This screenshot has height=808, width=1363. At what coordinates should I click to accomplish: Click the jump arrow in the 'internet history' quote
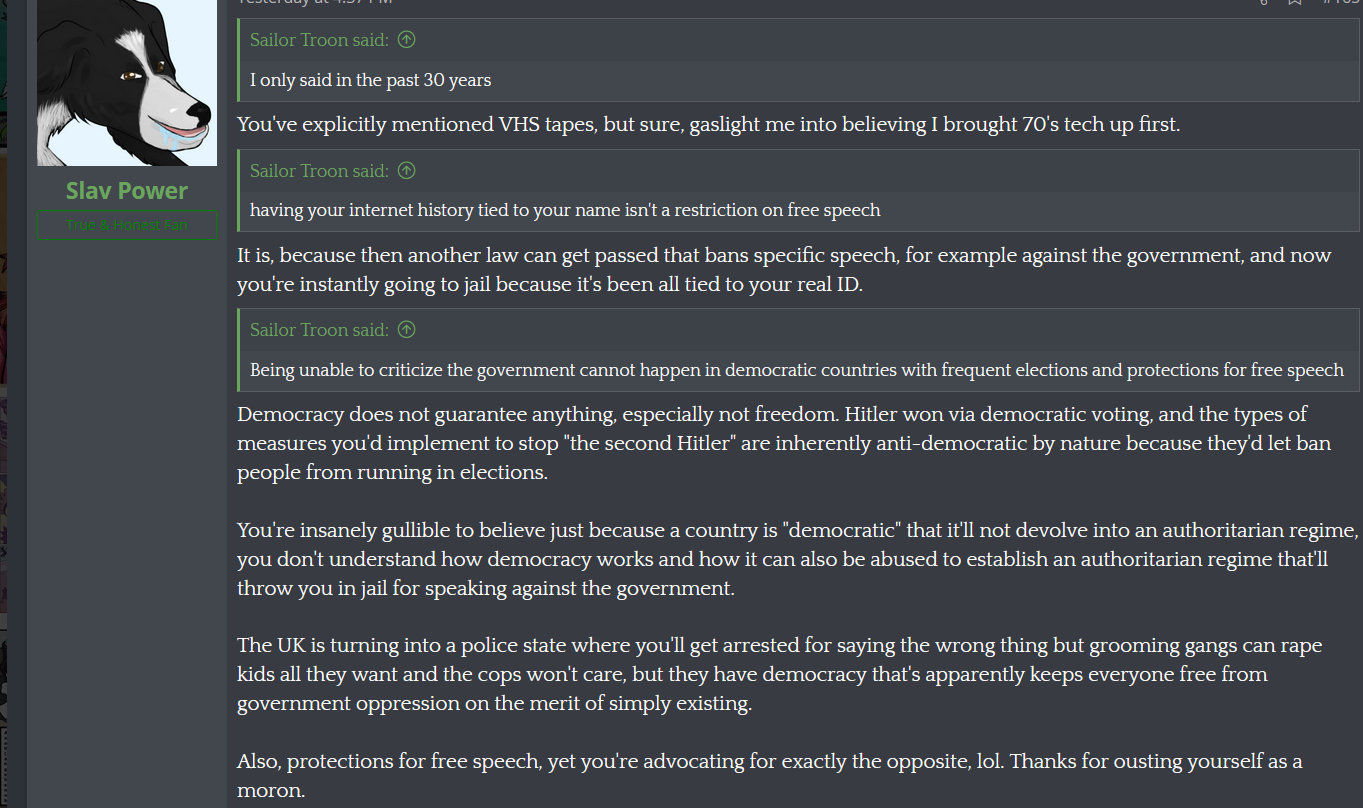click(406, 171)
